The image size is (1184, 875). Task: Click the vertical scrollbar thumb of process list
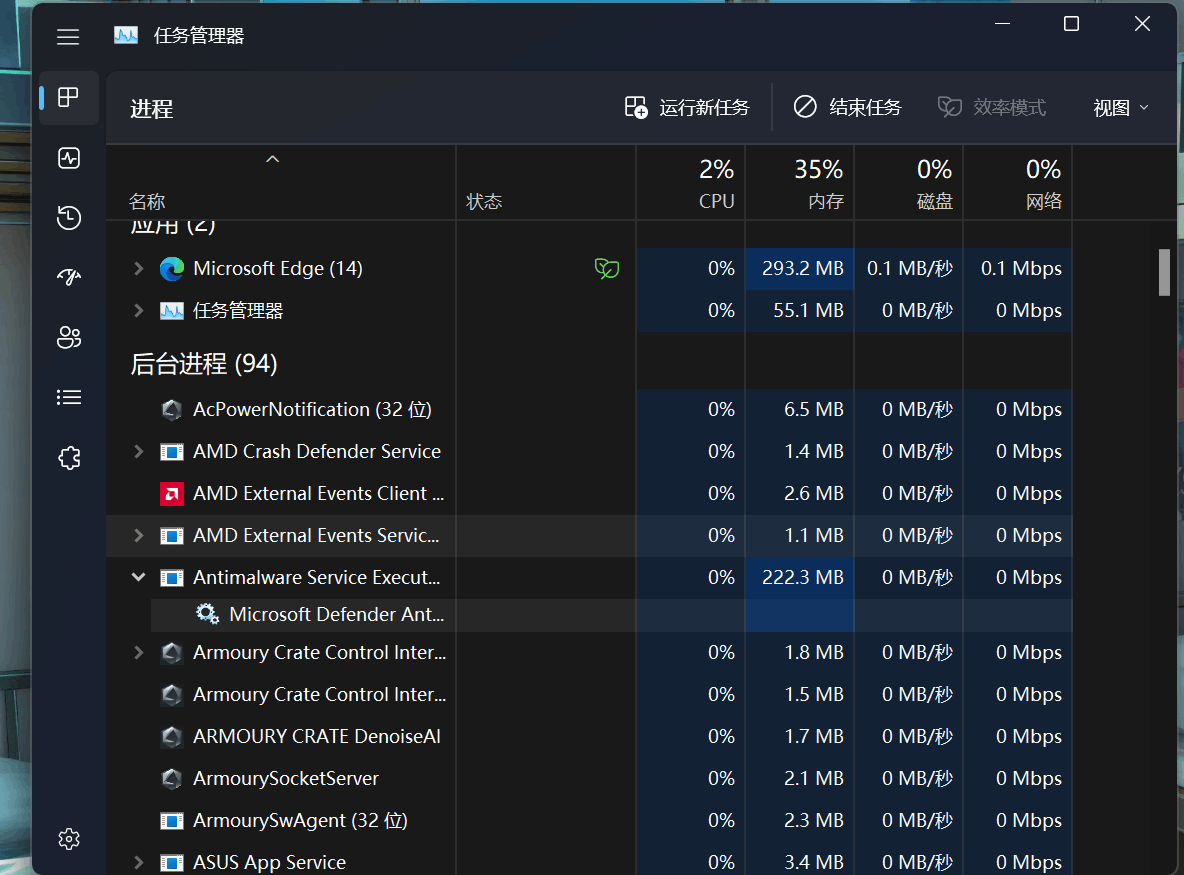tap(1164, 273)
